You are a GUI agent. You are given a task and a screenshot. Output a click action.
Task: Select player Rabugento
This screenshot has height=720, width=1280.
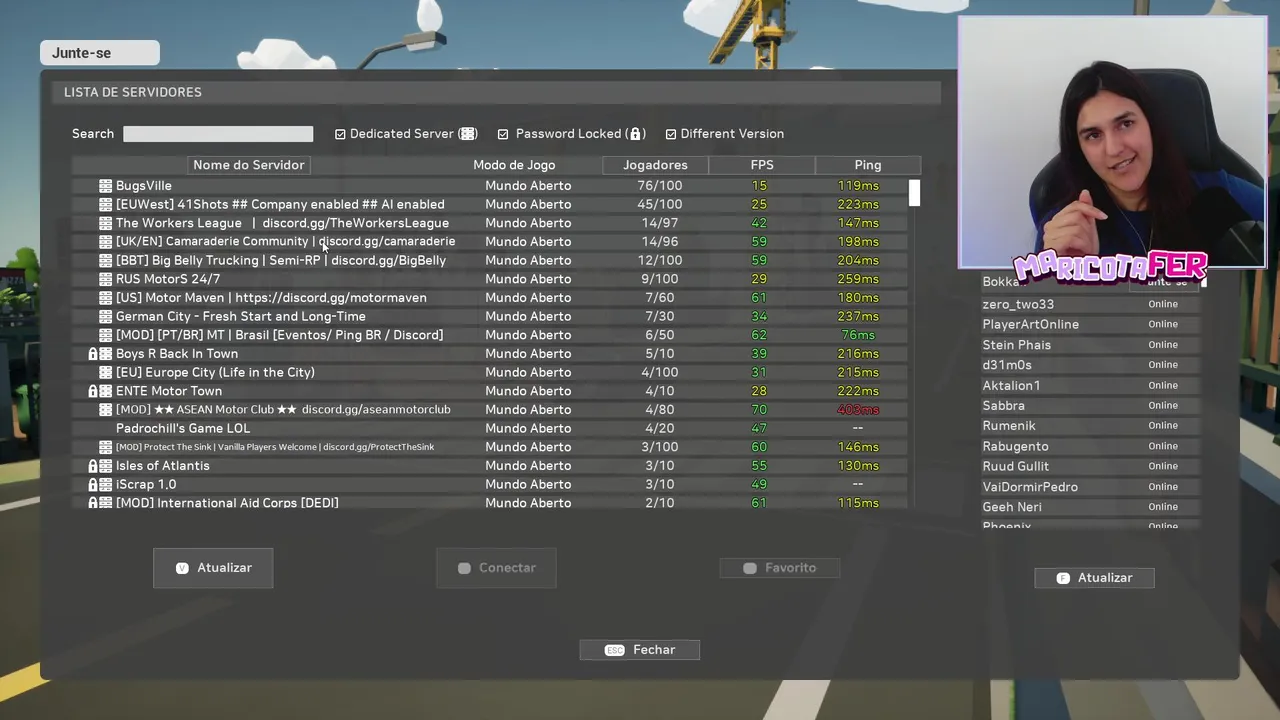(1015, 446)
